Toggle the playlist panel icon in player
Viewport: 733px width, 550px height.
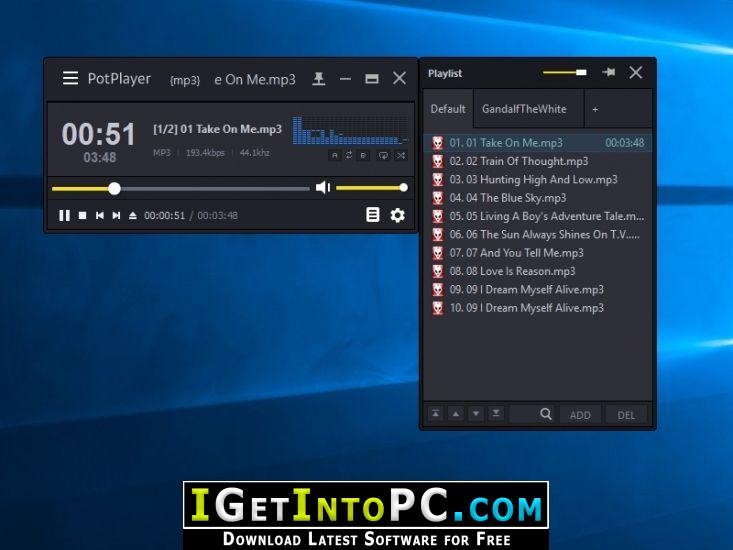[373, 215]
